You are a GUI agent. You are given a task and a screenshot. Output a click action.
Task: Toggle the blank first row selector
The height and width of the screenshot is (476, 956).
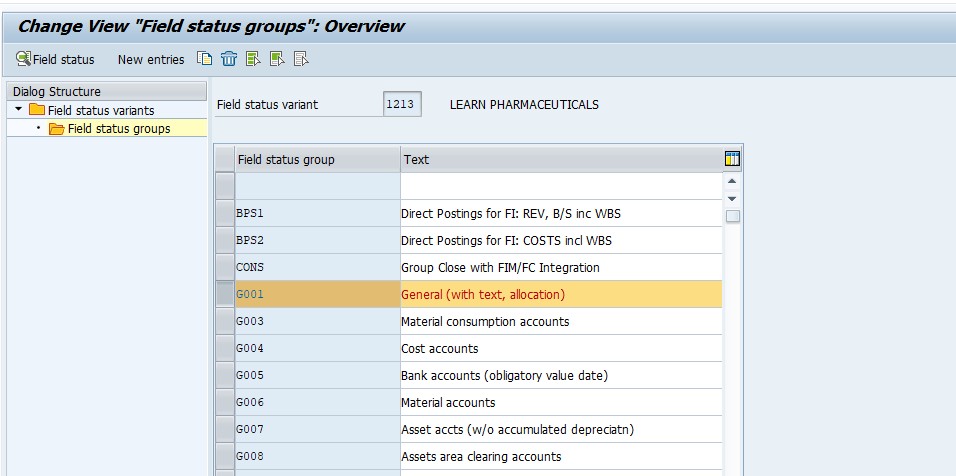225,186
